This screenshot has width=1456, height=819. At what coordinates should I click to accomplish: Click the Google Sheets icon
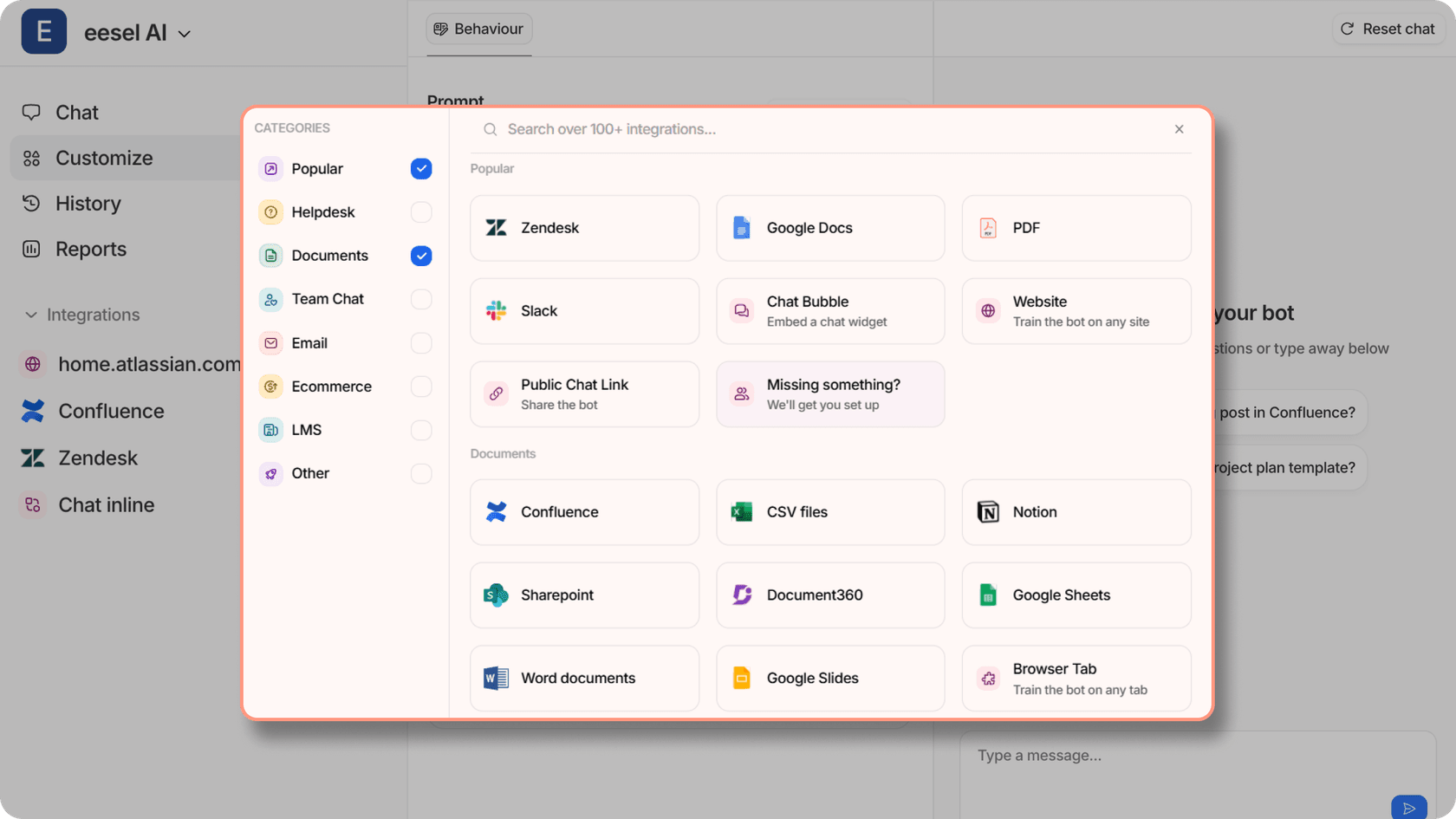pyautogui.click(x=988, y=595)
